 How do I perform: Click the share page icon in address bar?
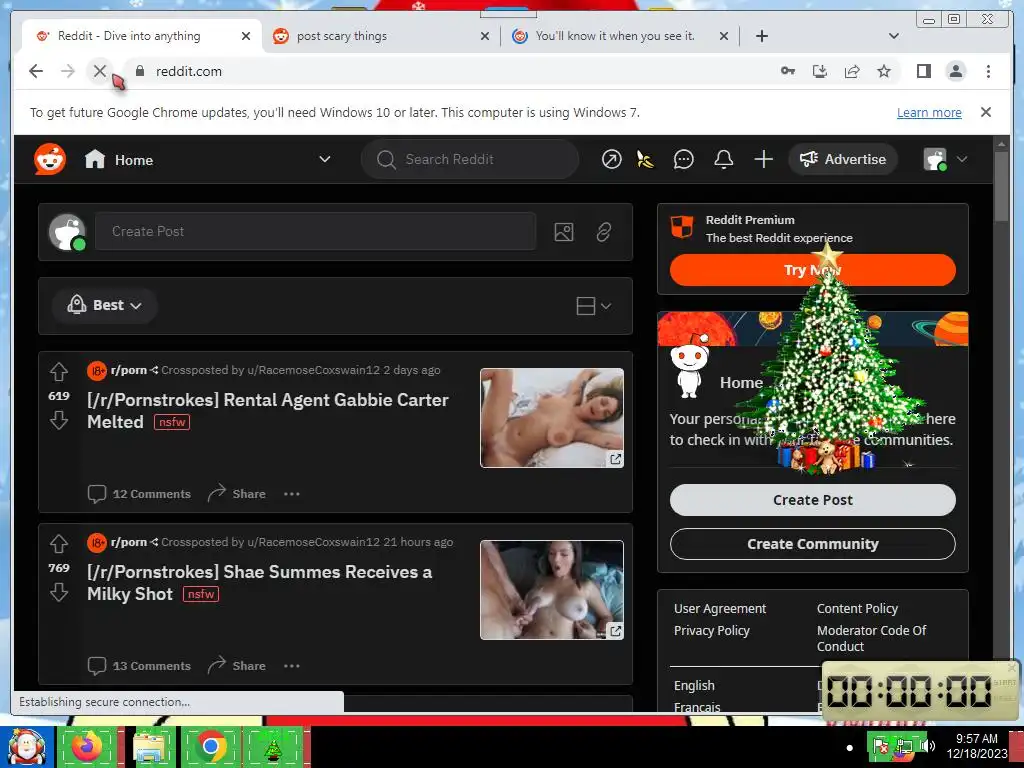click(852, 71)
